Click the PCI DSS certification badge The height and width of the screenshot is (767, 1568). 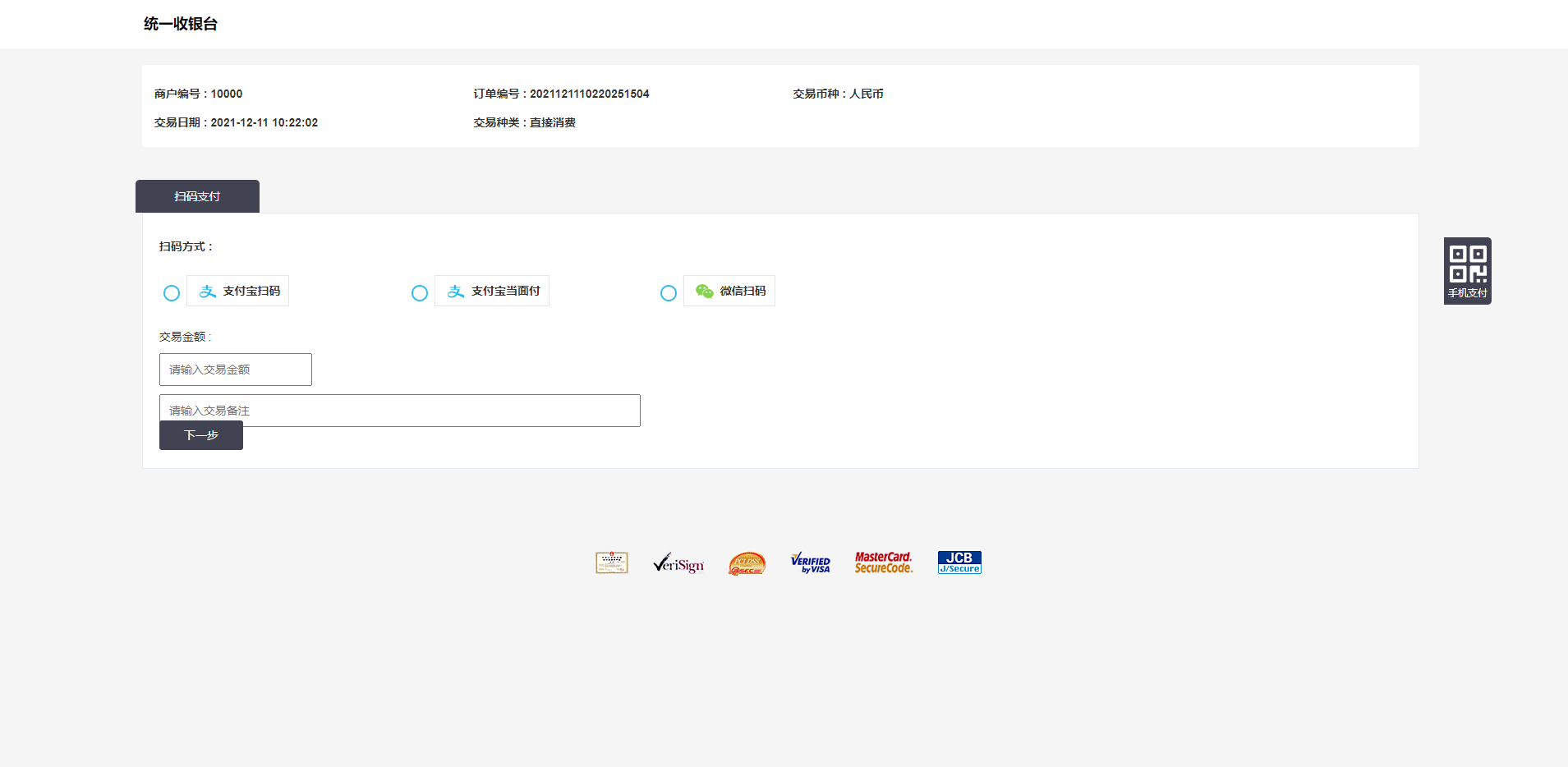pyautogui.click(x=746, y=563)
